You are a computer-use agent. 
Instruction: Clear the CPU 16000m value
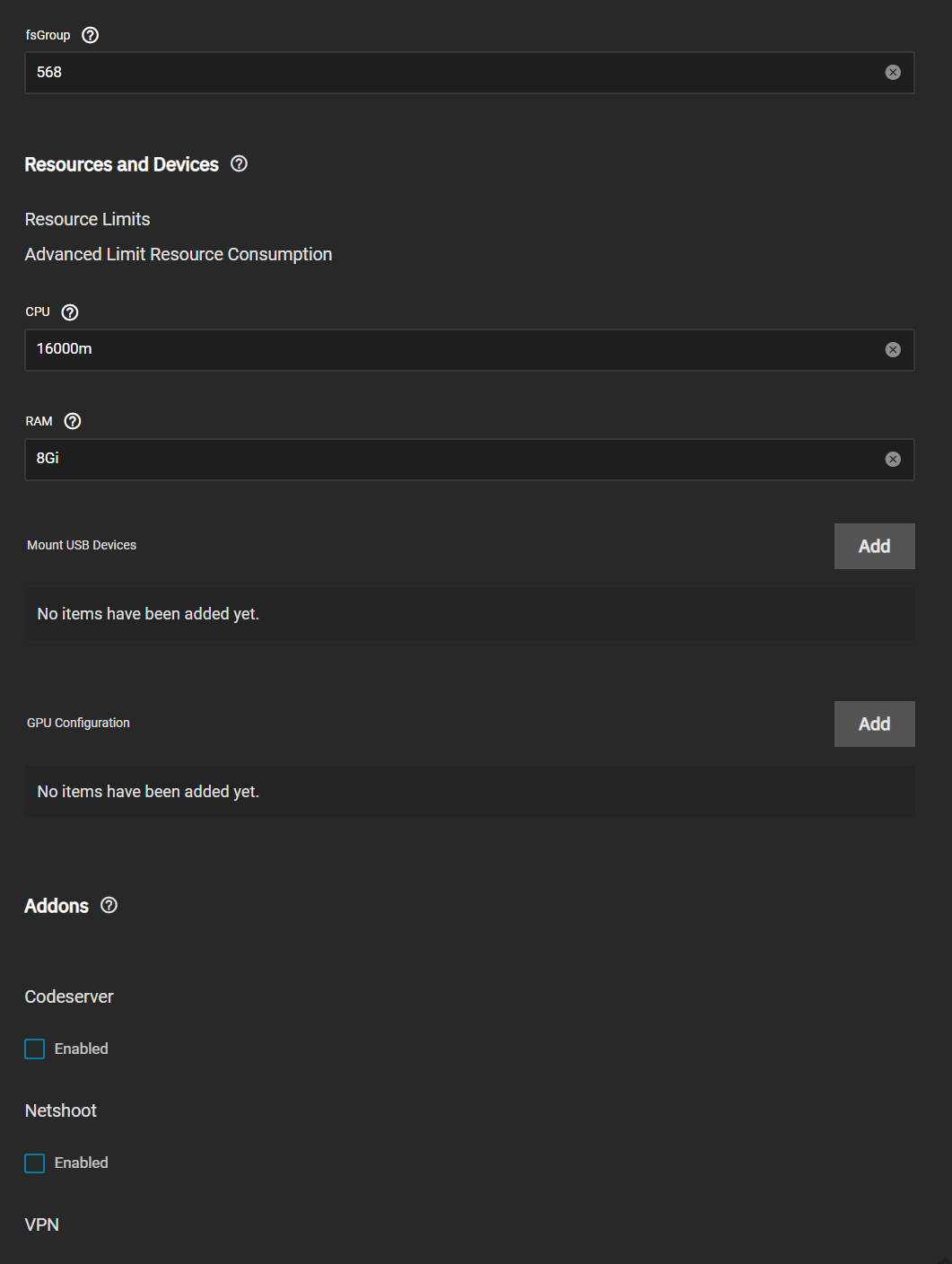pos(893,350)
